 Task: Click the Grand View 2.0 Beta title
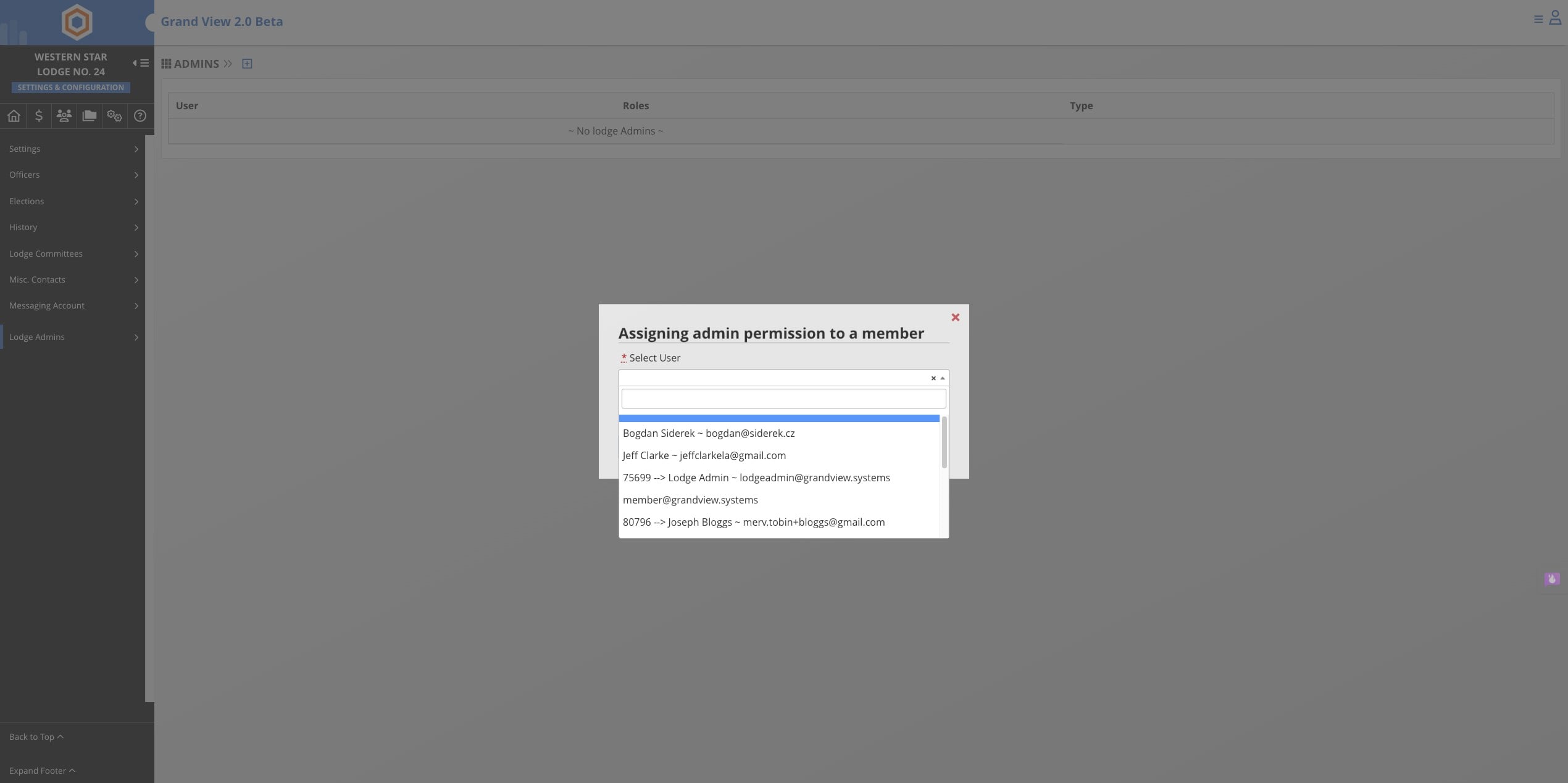[x=222, y=22]
